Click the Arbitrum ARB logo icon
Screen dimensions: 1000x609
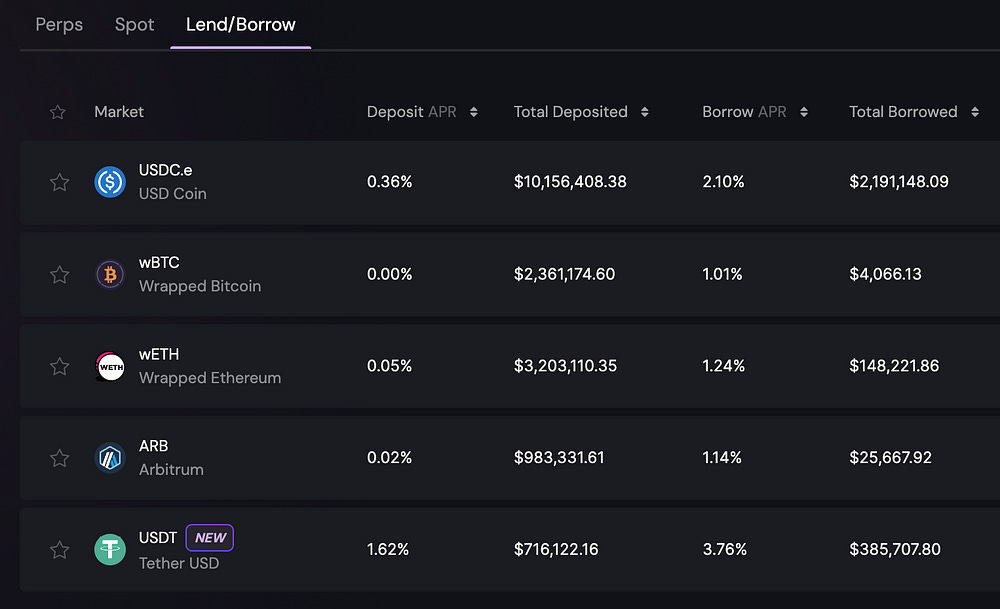tap(110, 458)
